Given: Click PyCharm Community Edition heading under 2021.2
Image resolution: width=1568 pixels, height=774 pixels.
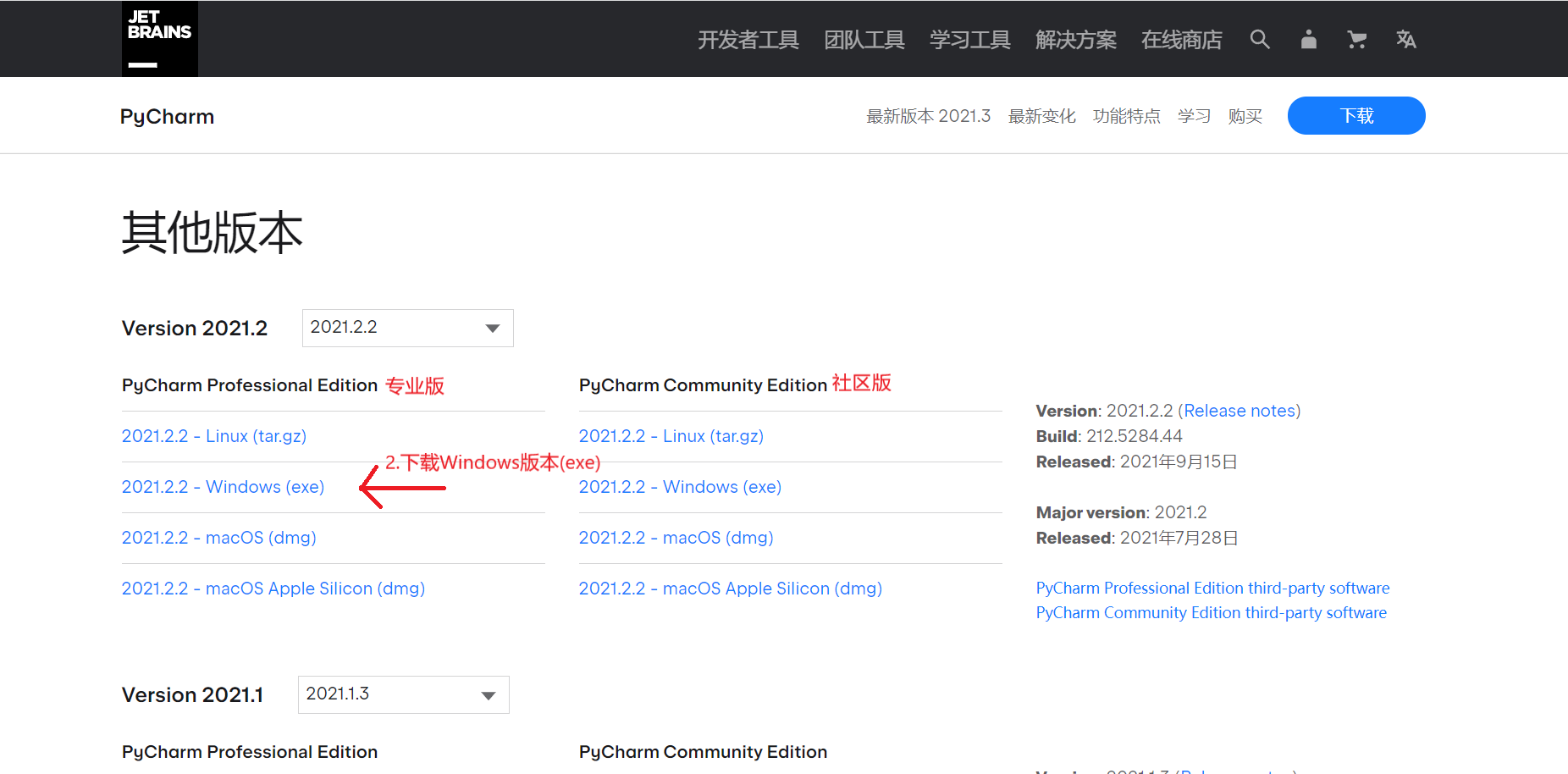Looking at the screenshot, I should point(704,385).
